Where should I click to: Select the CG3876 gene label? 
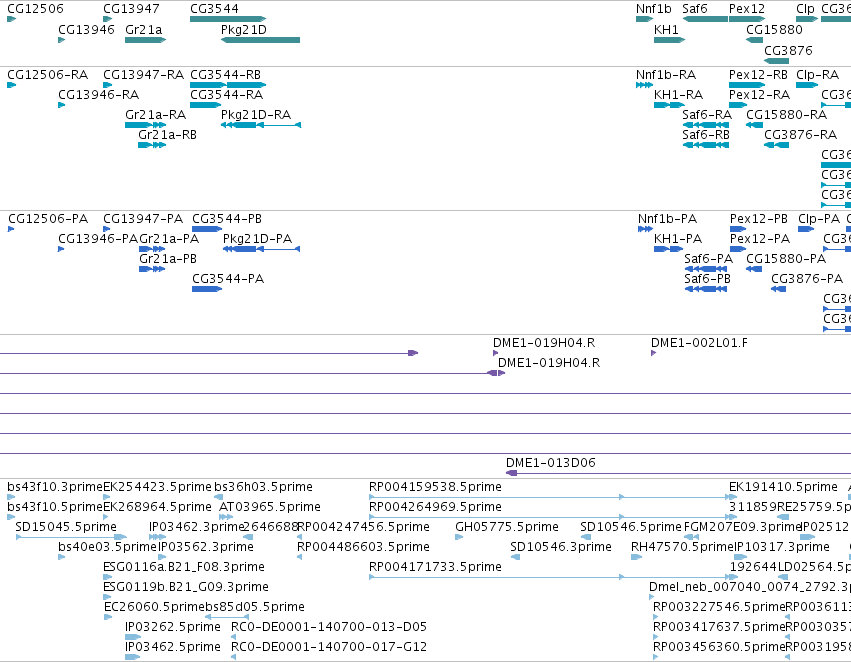(789, 50)
